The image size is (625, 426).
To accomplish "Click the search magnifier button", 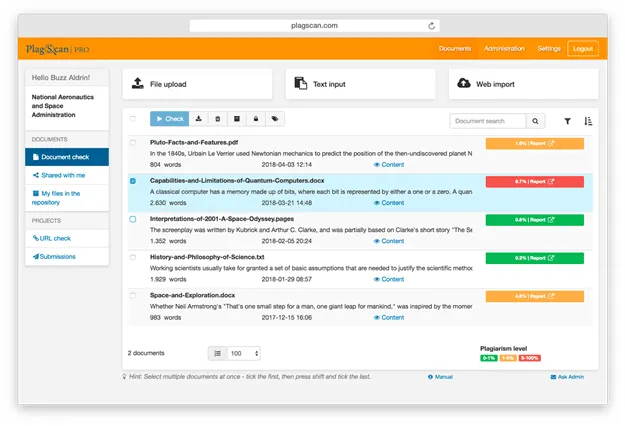I will tap(536, 121).
